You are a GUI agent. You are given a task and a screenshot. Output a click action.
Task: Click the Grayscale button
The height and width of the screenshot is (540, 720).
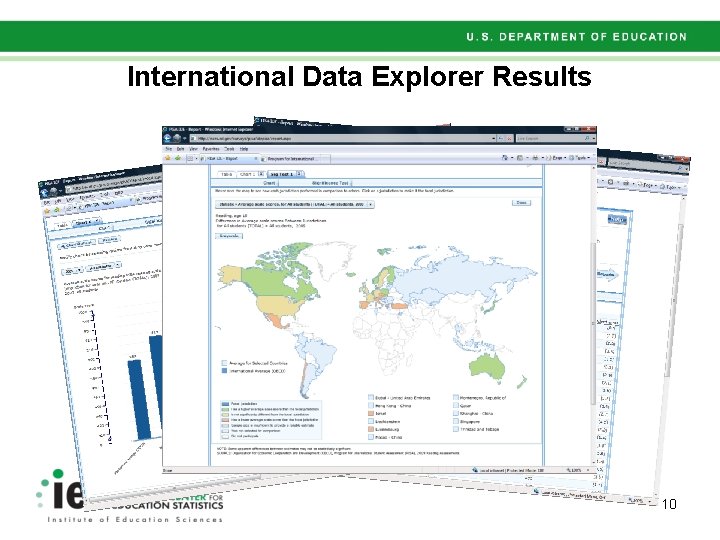229,236
